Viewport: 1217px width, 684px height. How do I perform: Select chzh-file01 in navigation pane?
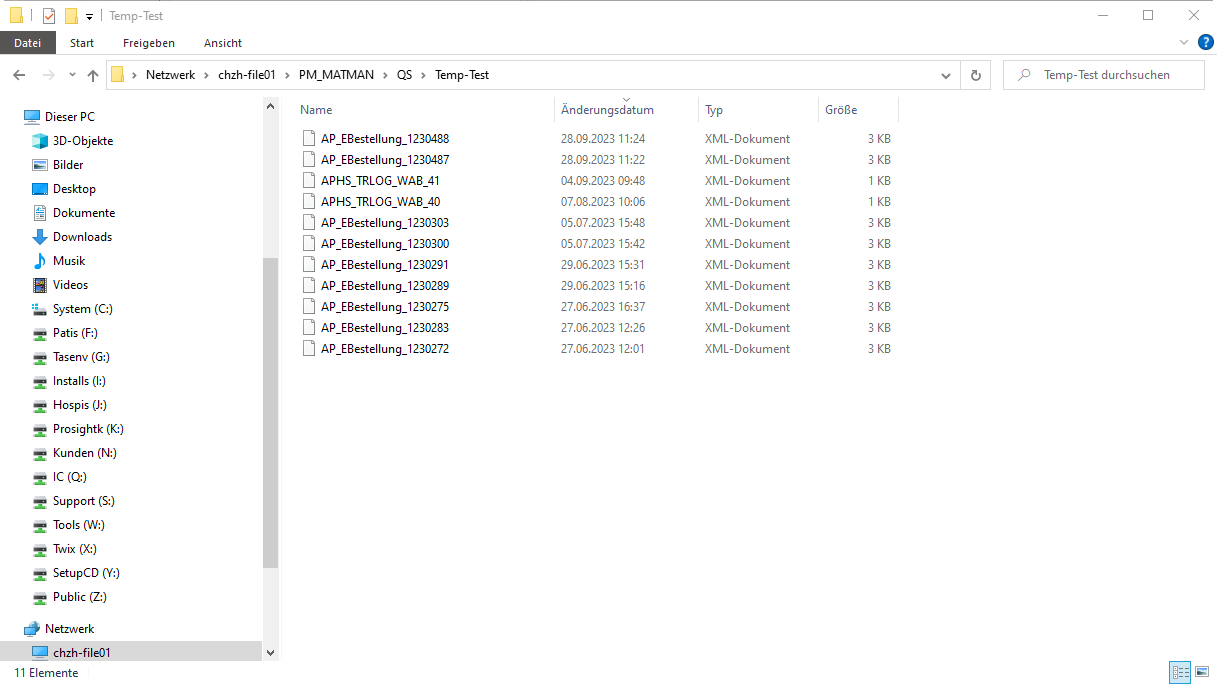(x=82, y=652)
